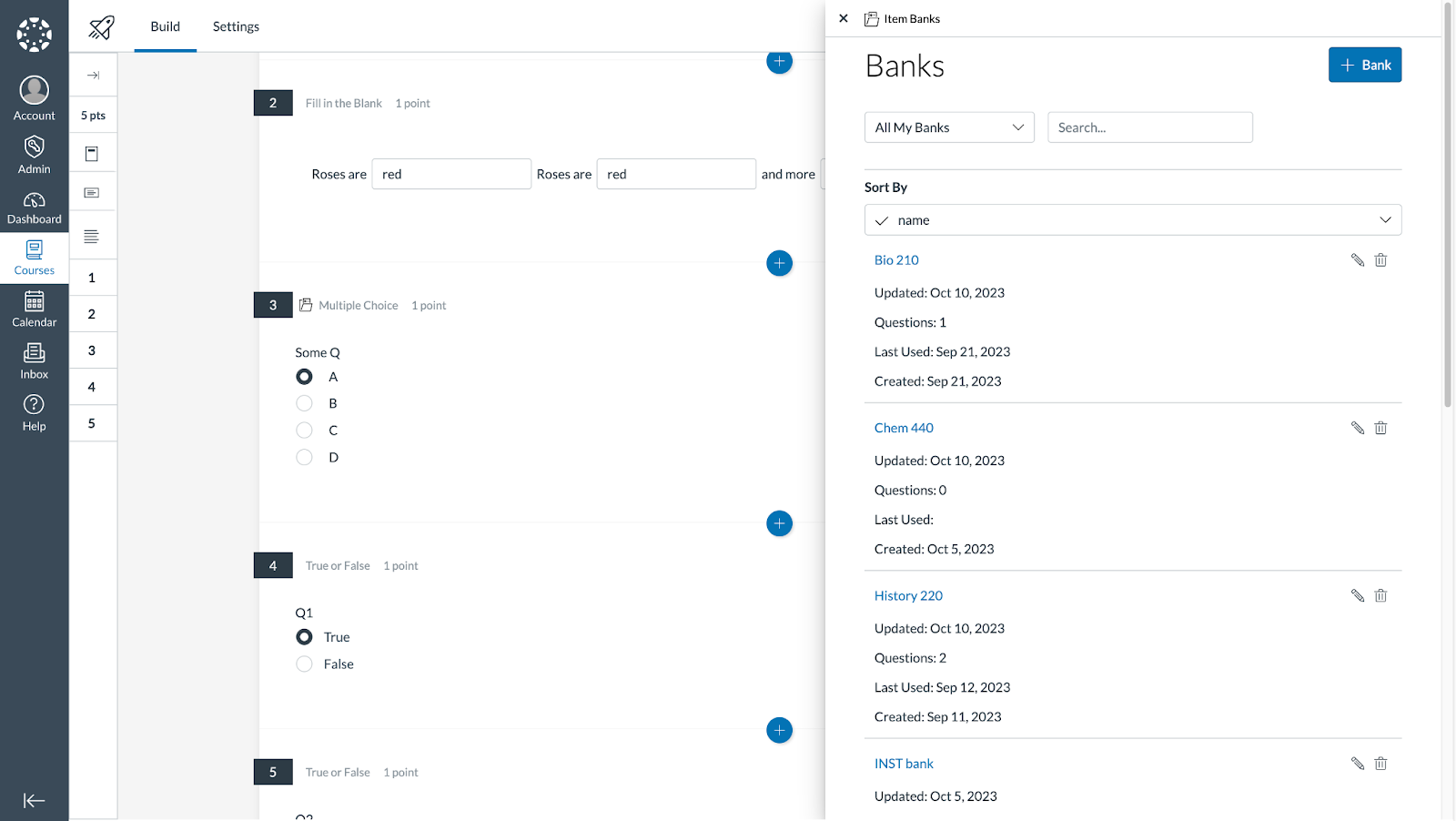
Task: Open the Help menu
Action: pyautogui.click(x=35, y=413)
